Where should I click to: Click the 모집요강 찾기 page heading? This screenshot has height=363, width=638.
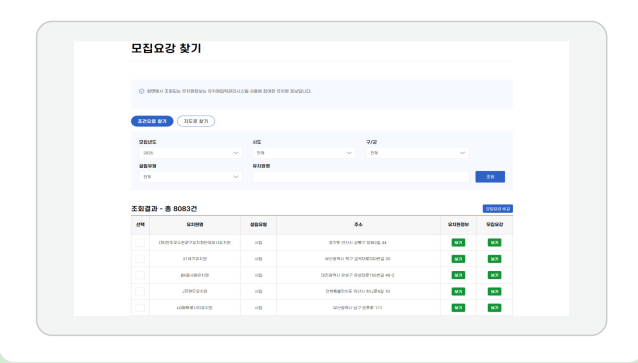(166, 48)
